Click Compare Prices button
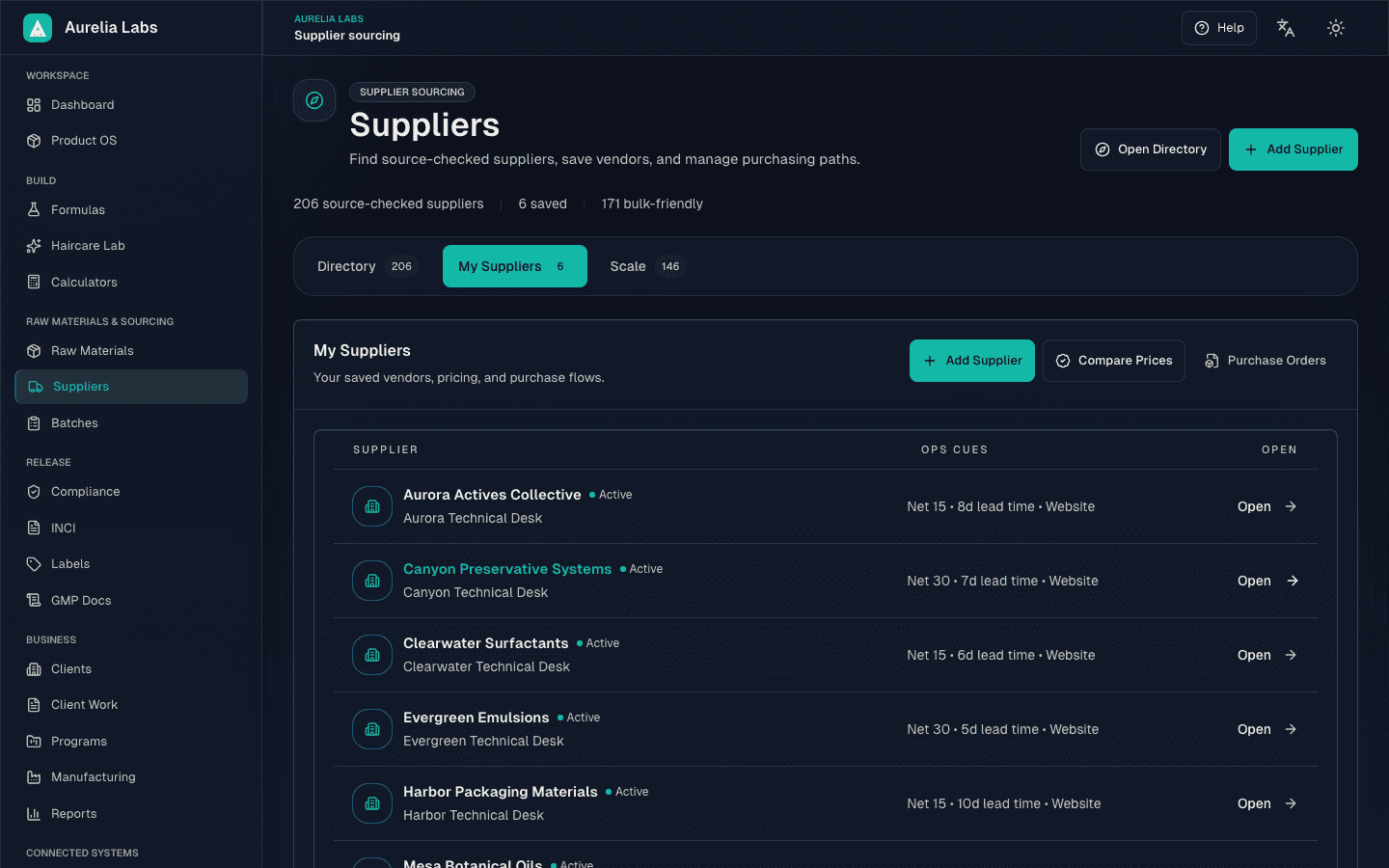Screen dimensions: 1389x868 click(x=1114, y=361)
